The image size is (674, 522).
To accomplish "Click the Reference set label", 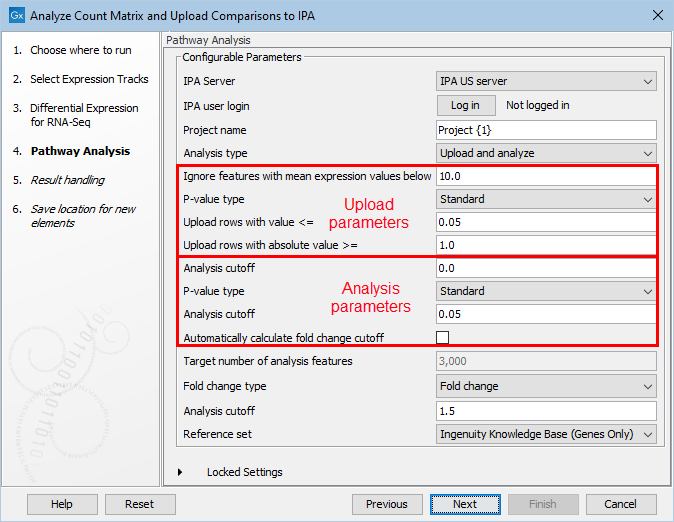I will [x=218, y=434].
